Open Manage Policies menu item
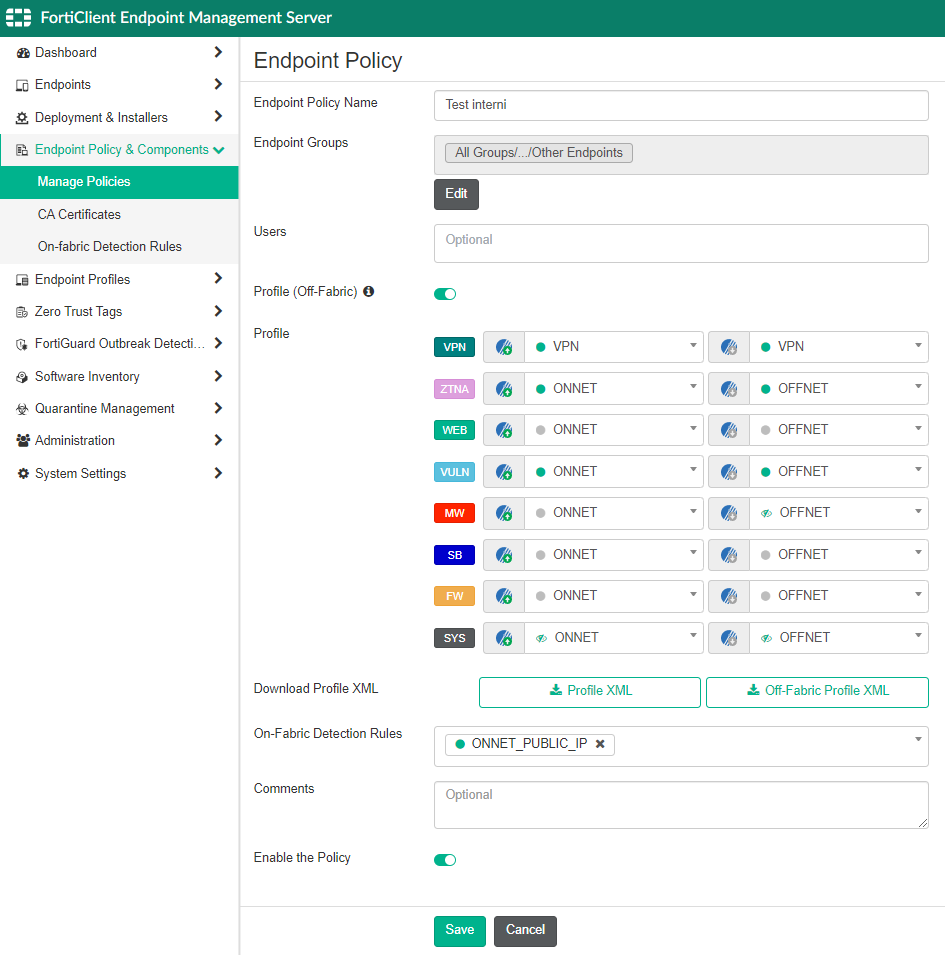This screenshot has width=945, height=955. coord(119,182)
